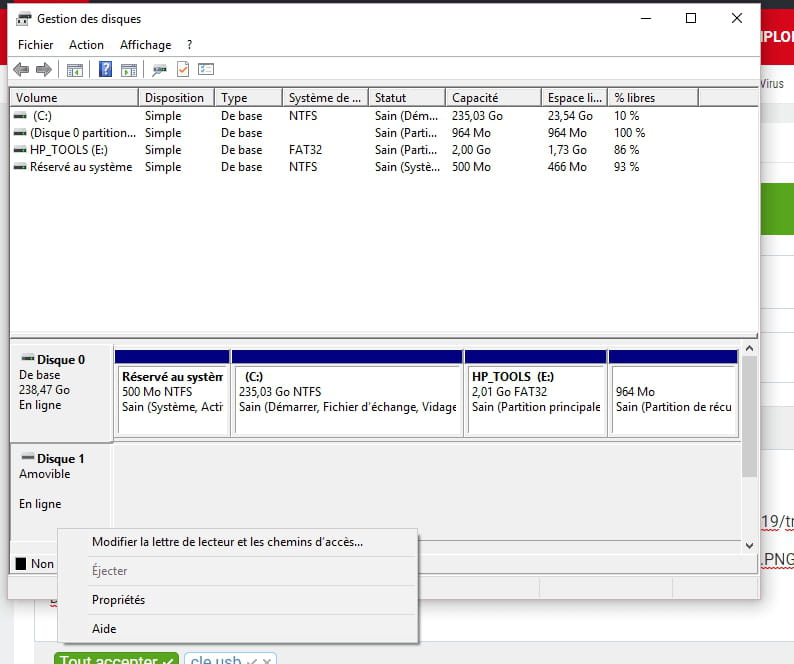This screenshot has width=794, height=664.
Task: Click the rescan disks toolbar icon
Action: [x=159, y=70]
